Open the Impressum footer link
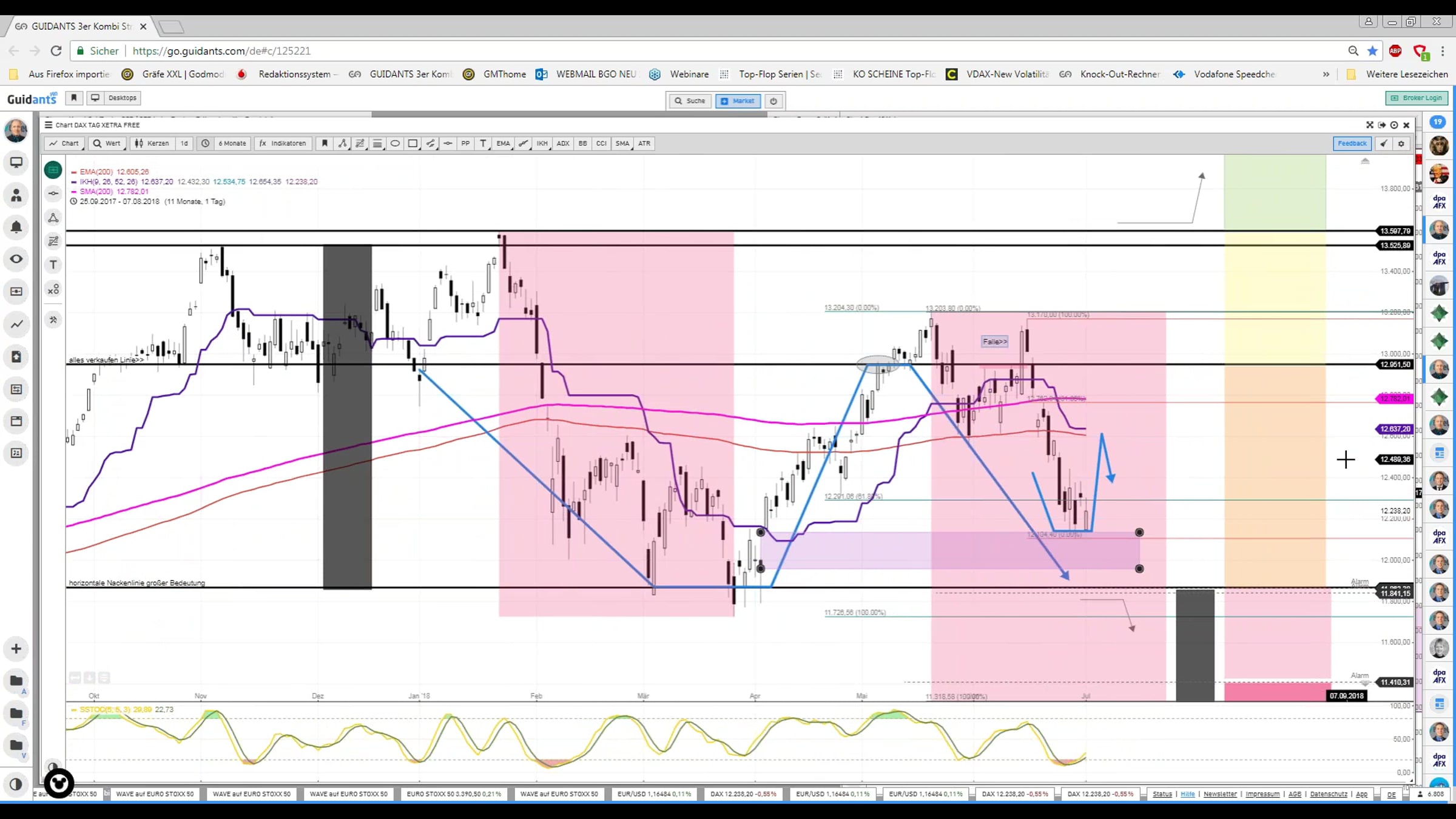The image size is (1456, 819). coord(1262,794)
